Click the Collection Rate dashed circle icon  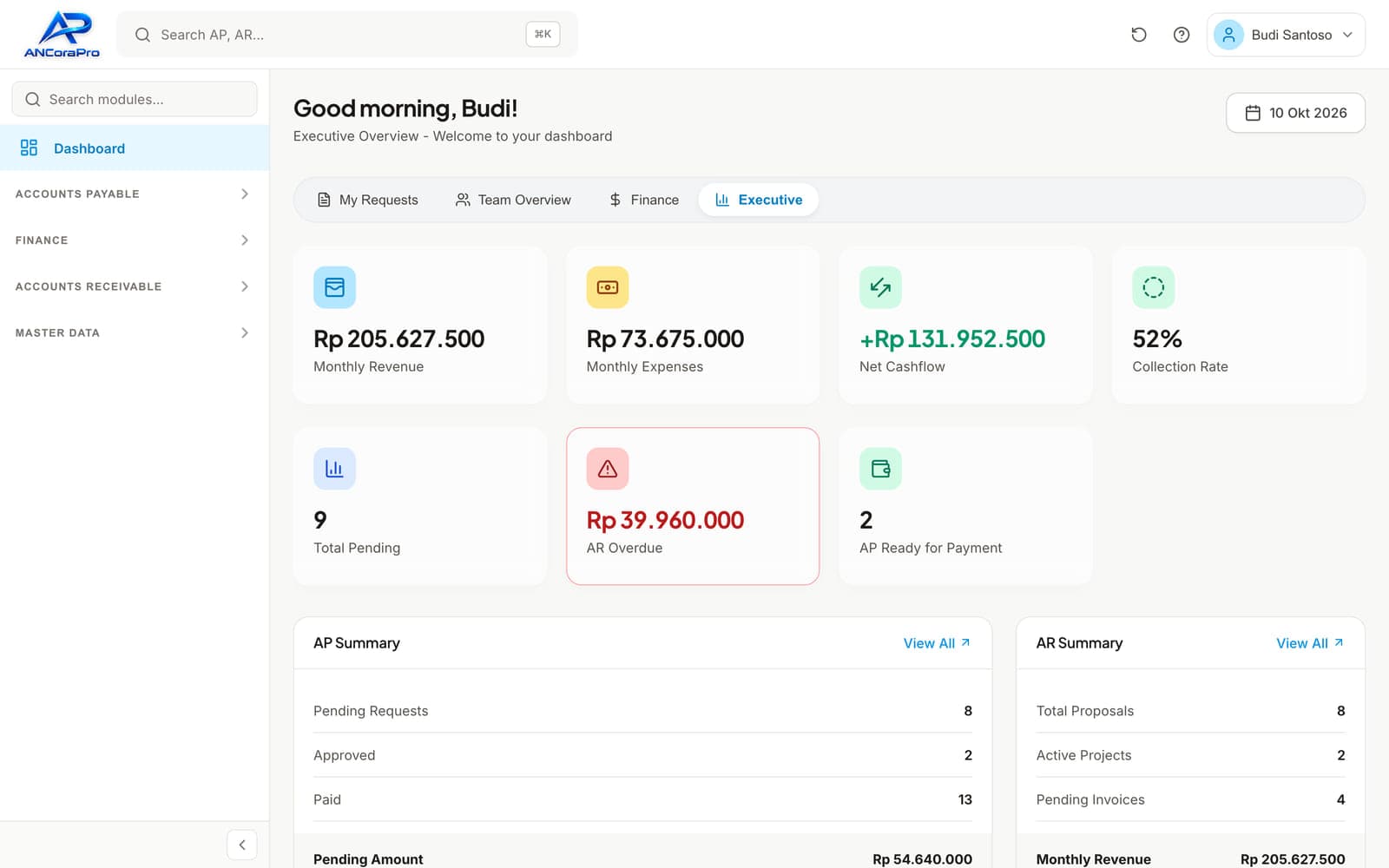[x=1154, y=287]
